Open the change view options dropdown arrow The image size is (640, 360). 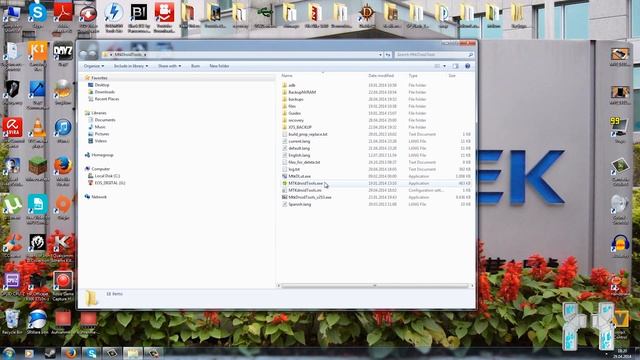pyautogui.click(x=444, y=66)
